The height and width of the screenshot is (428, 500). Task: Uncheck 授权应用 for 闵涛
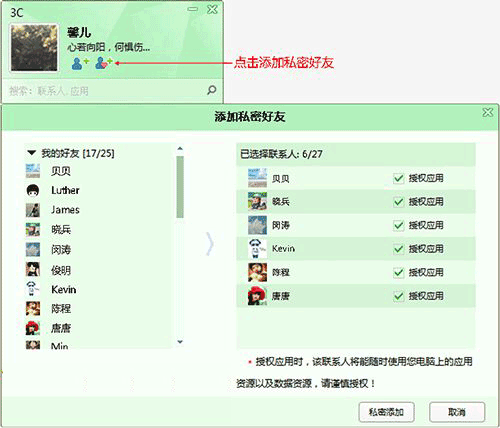click(398, 225)
